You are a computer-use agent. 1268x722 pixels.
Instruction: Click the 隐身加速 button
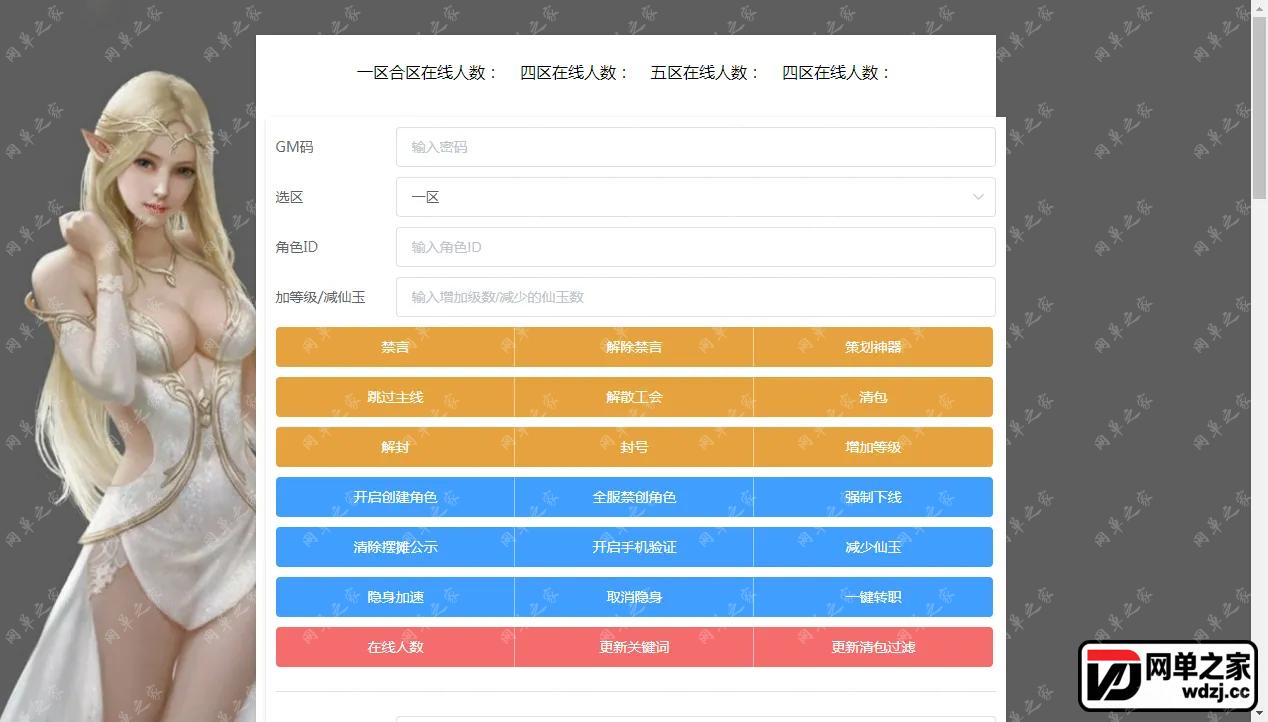tap(395, 597)
